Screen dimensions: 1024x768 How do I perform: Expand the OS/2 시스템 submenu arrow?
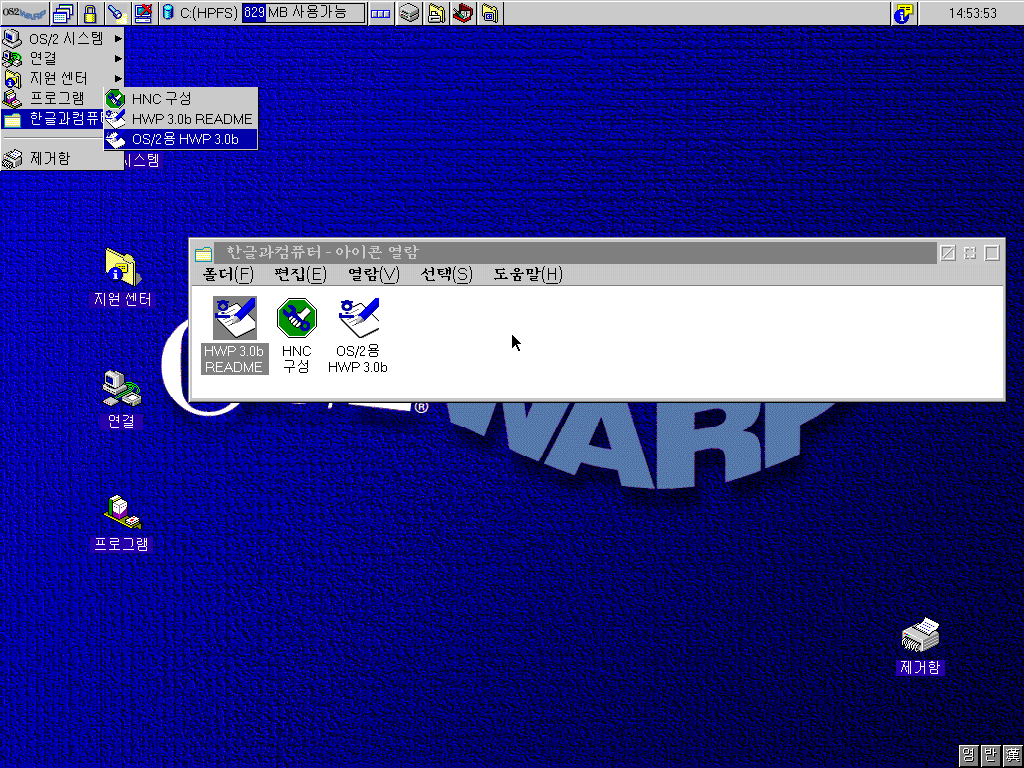point(118,39)
